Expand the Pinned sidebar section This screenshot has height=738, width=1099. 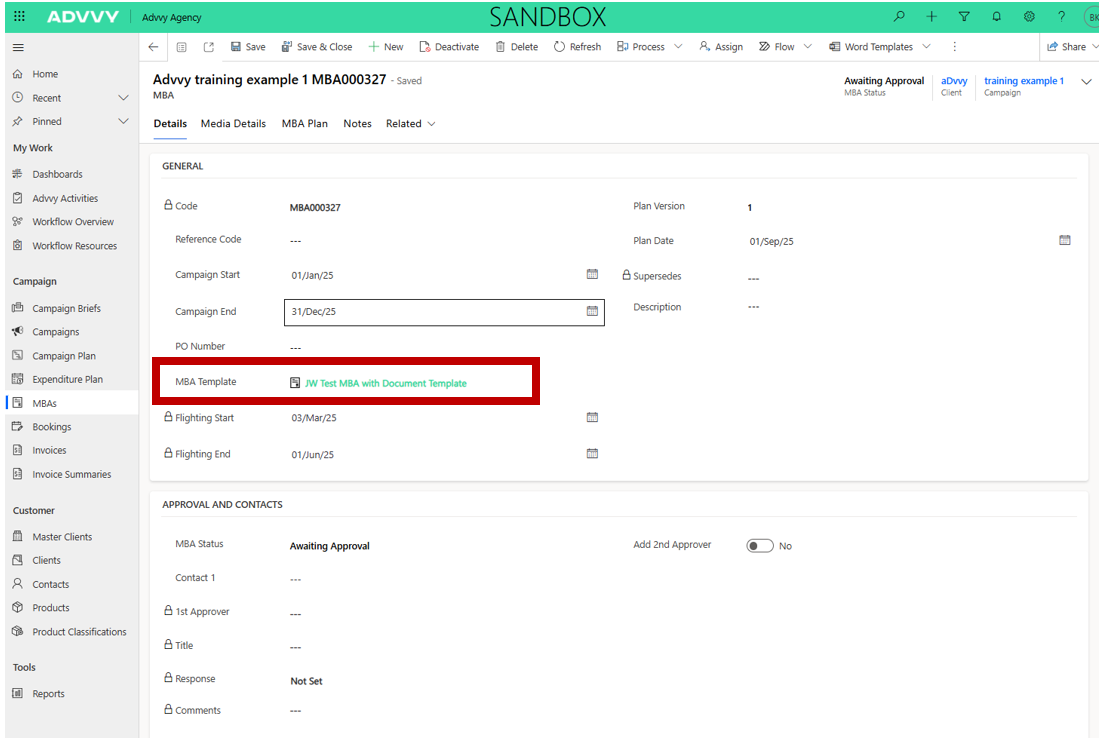pos(123,121)
